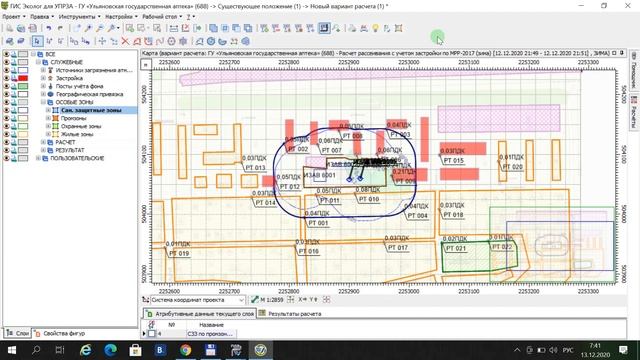Toggle visibility eye for Жилые зоны layer
The image size is (640, 360).
(7, 134)
